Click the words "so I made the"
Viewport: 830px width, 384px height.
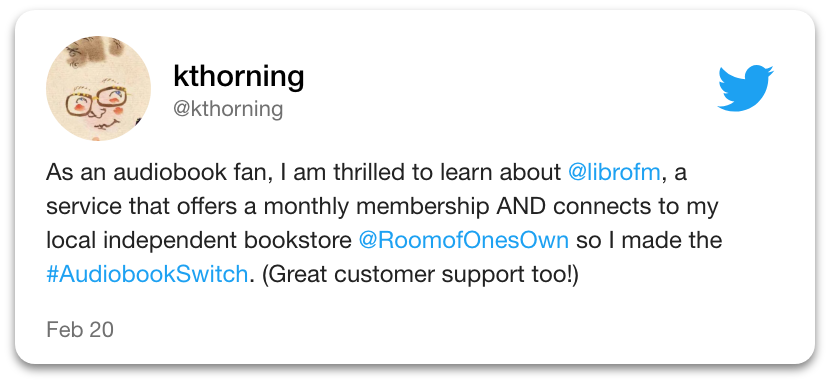648,240
